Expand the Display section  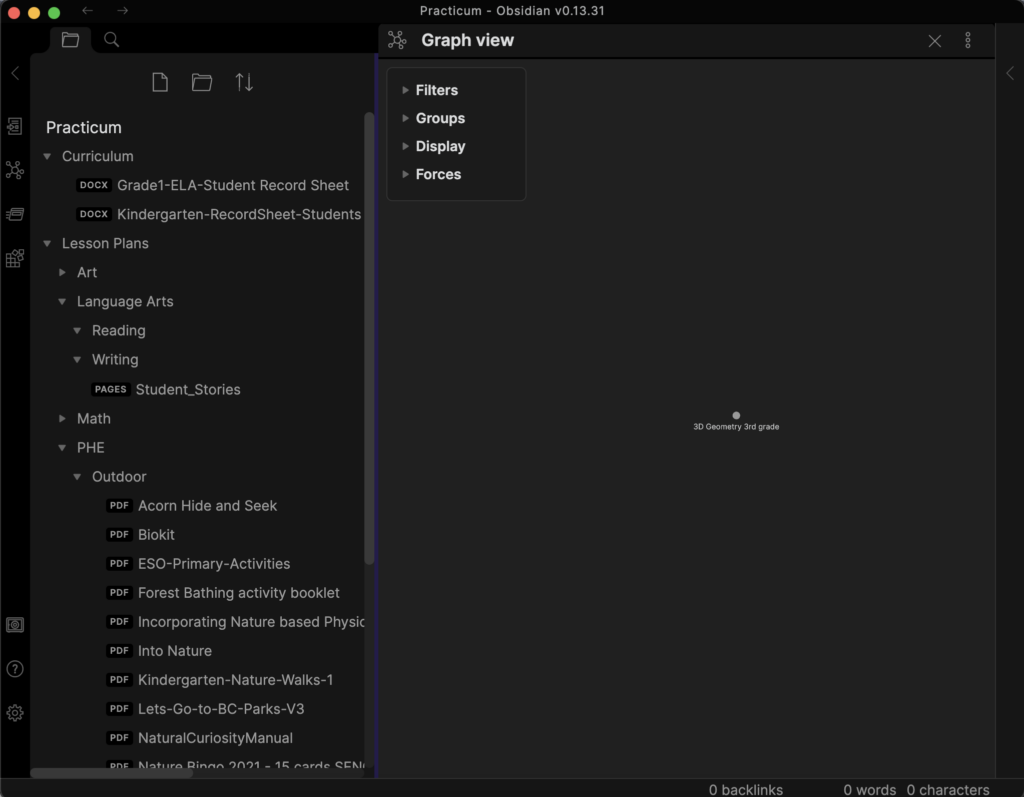[440, 146]
